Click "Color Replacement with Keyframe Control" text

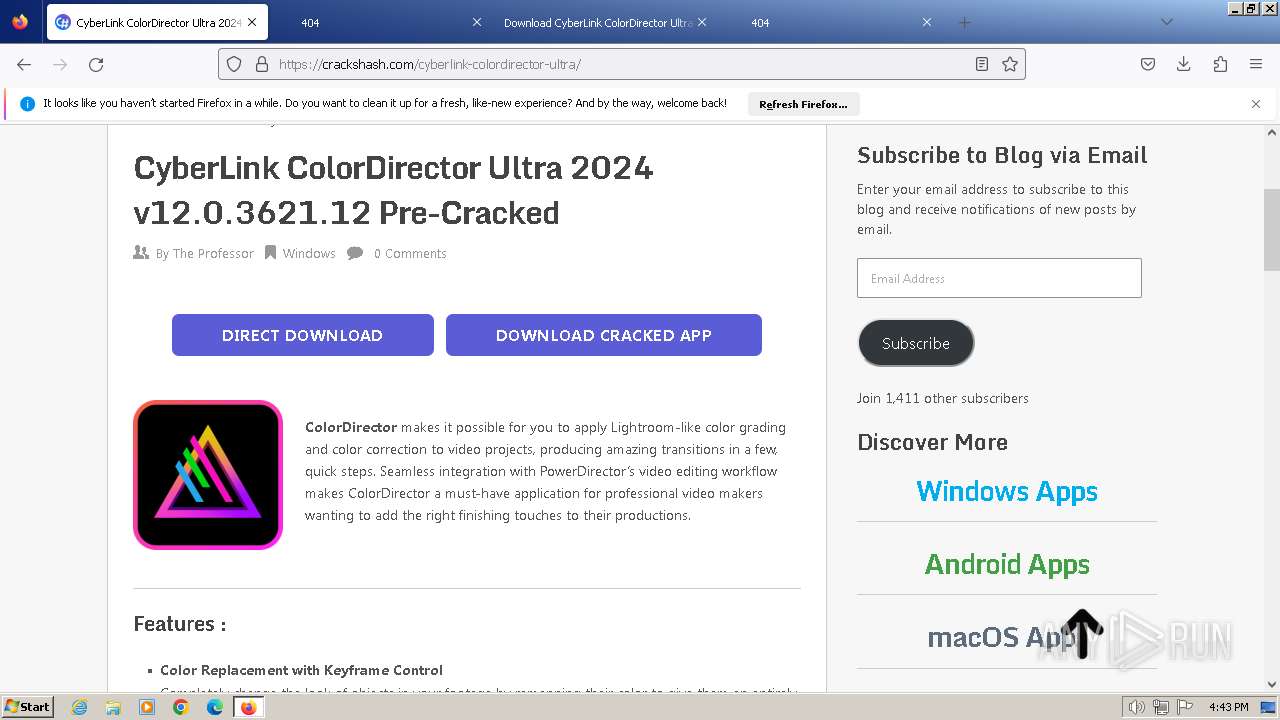pos(301,670)
